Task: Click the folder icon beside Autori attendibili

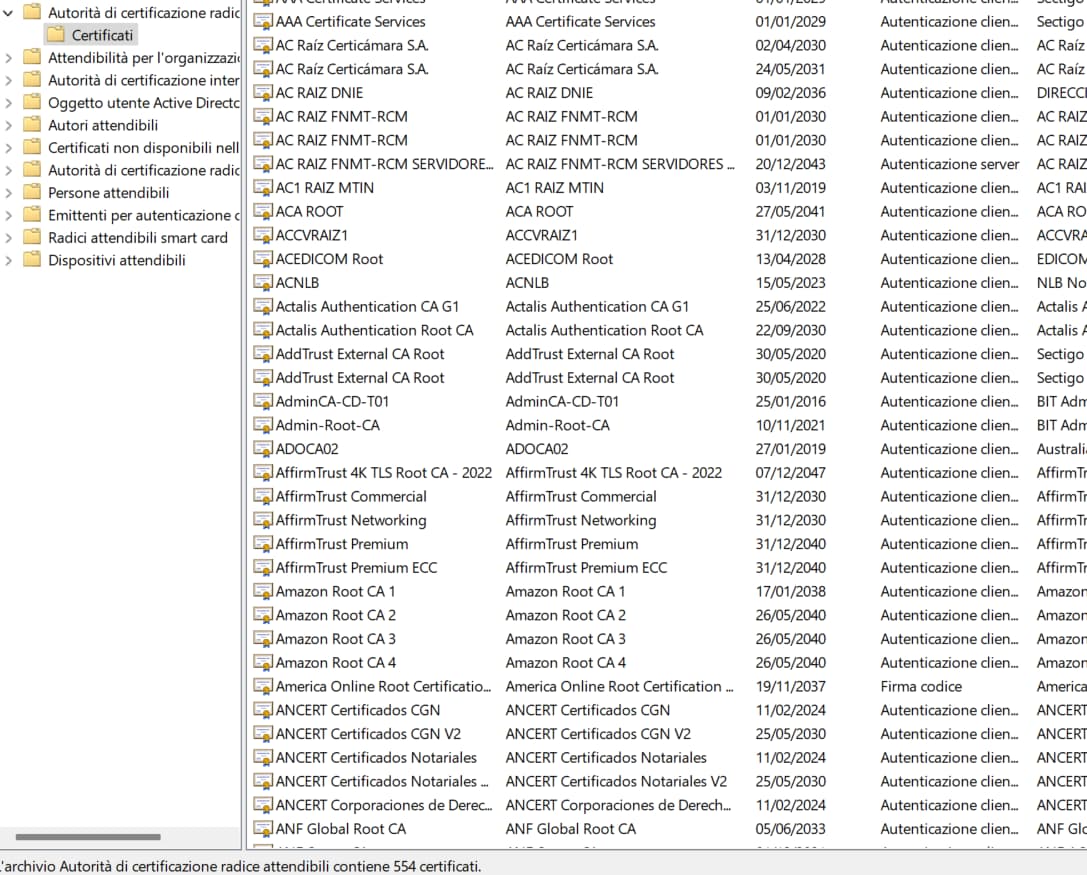Action: (x=33, y=124)
